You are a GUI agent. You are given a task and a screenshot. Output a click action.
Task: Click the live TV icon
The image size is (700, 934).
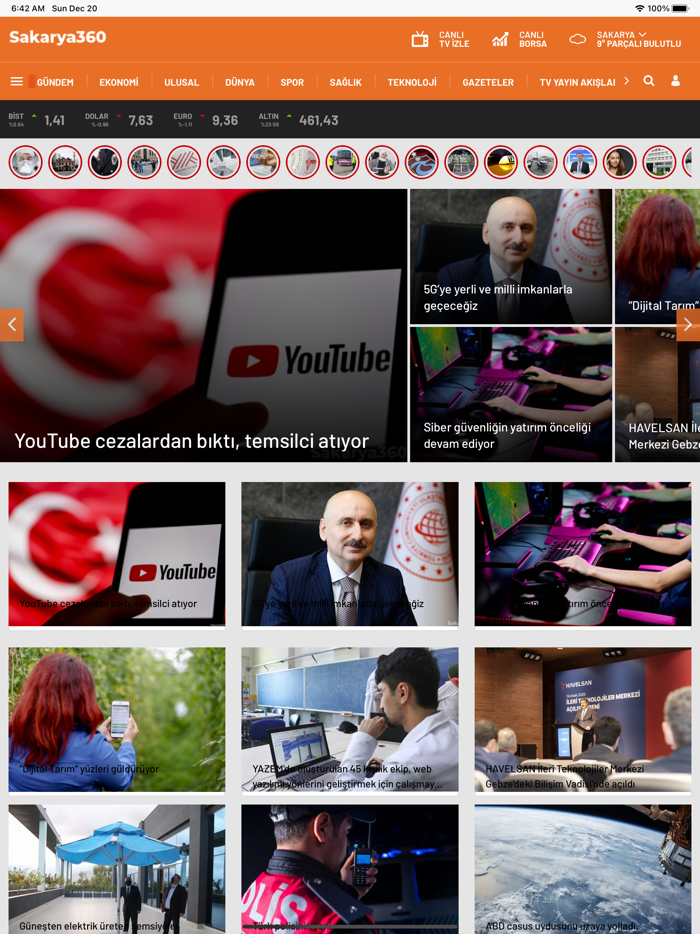420,39
